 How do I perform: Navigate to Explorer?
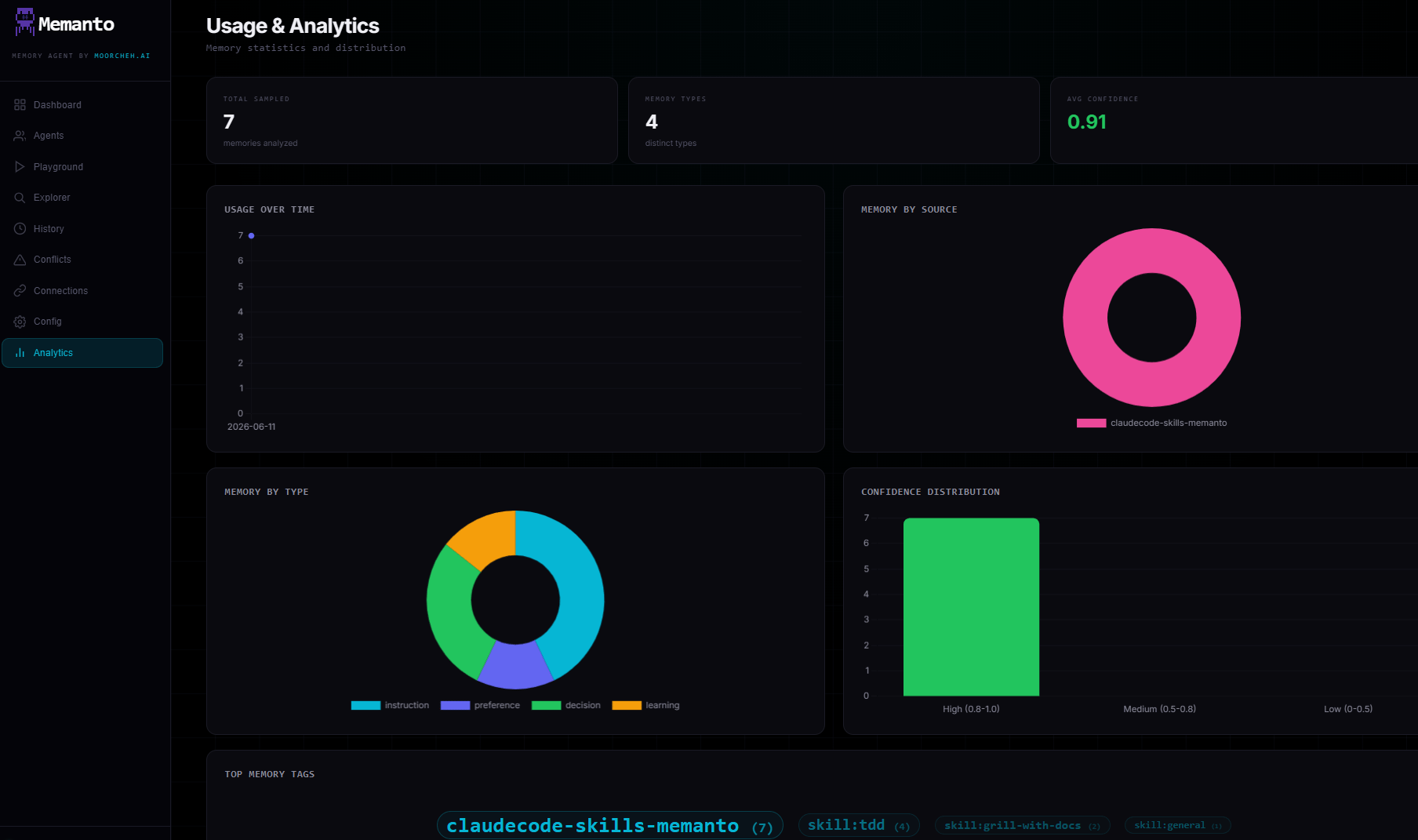point(82,198)
